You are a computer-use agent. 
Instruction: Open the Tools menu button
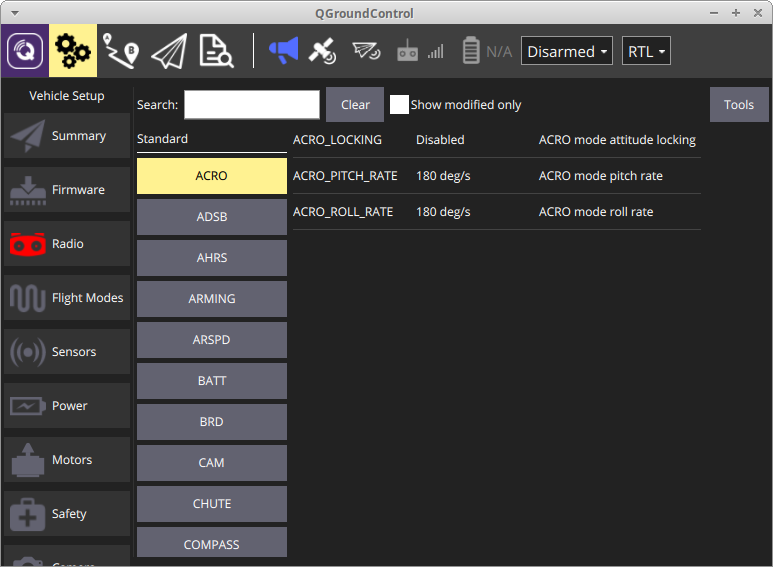tap(739, 105)
